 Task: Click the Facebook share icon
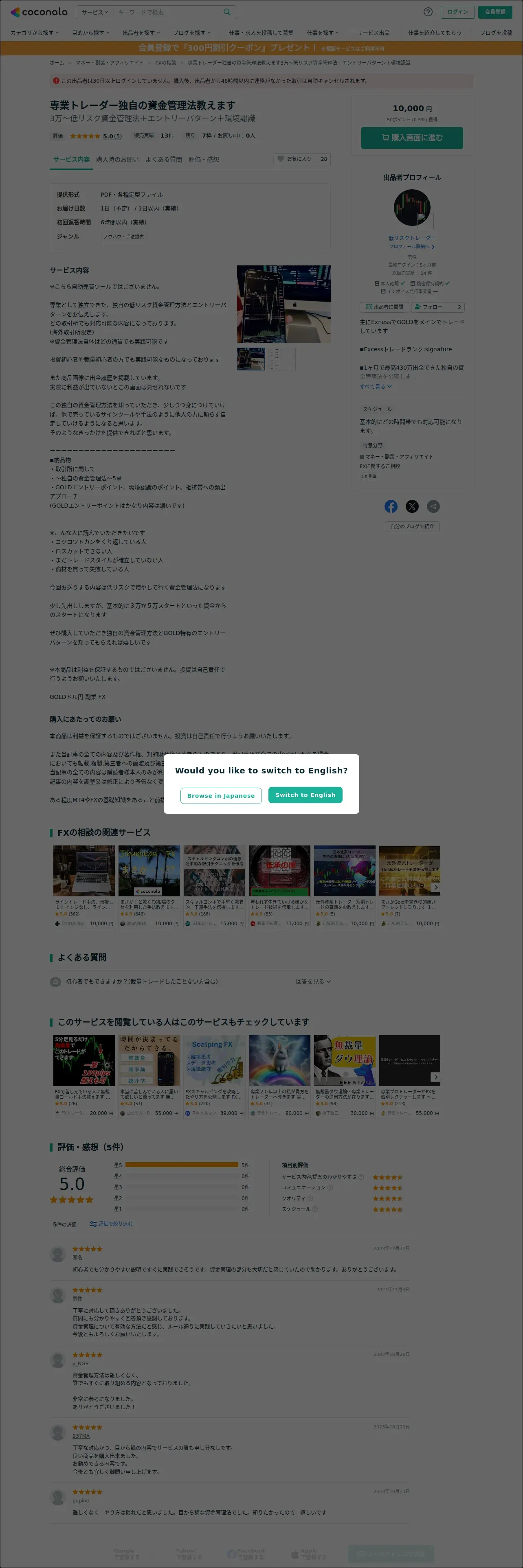(391, 506)
